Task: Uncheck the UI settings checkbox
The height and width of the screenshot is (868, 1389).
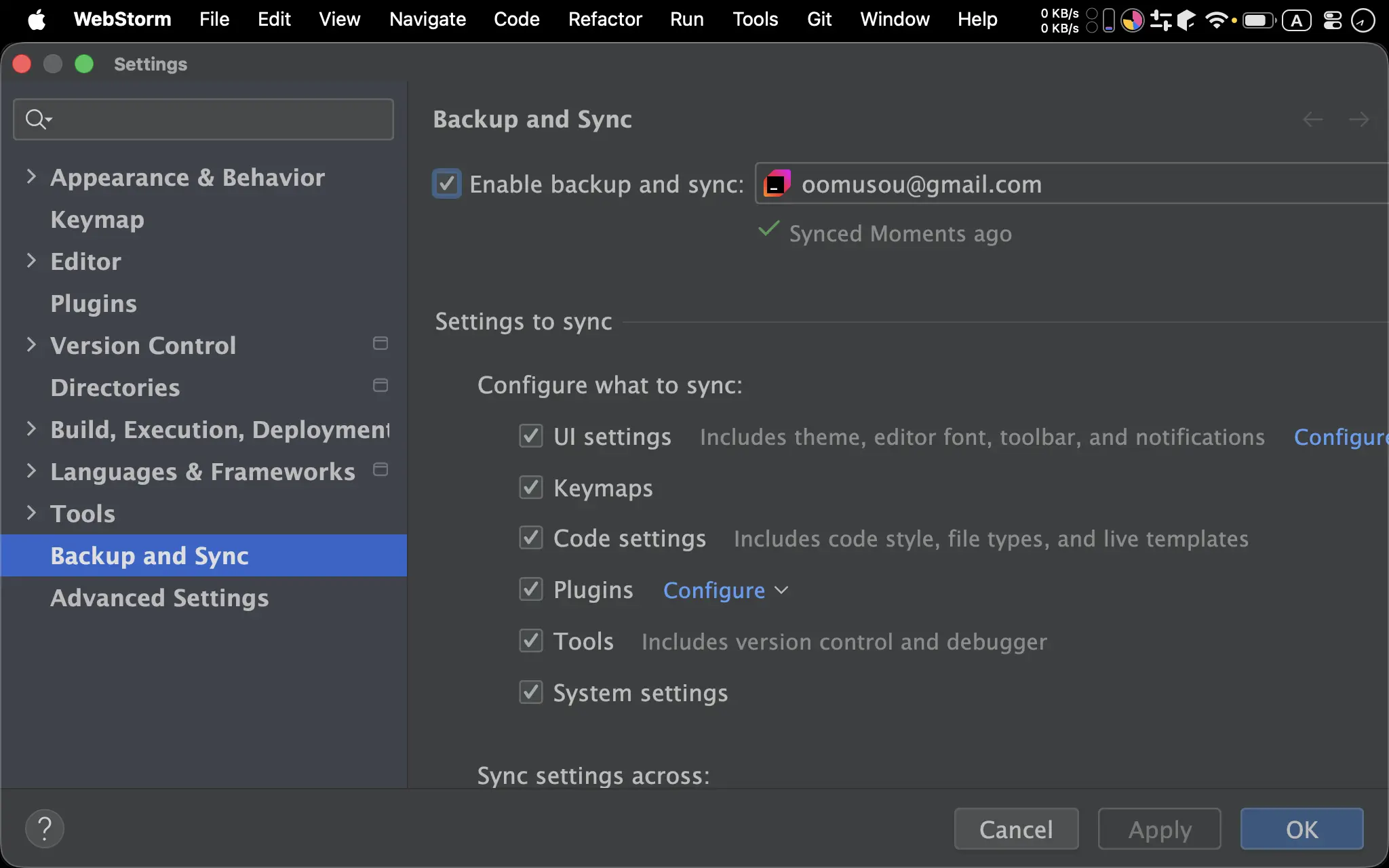Action: (x=531, y=436)
